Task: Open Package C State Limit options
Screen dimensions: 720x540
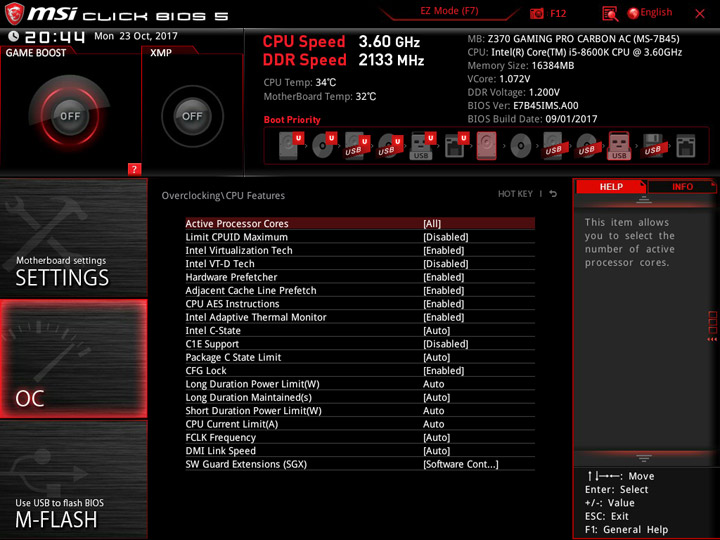Action: pyautogui.click(x=360, y=357)
